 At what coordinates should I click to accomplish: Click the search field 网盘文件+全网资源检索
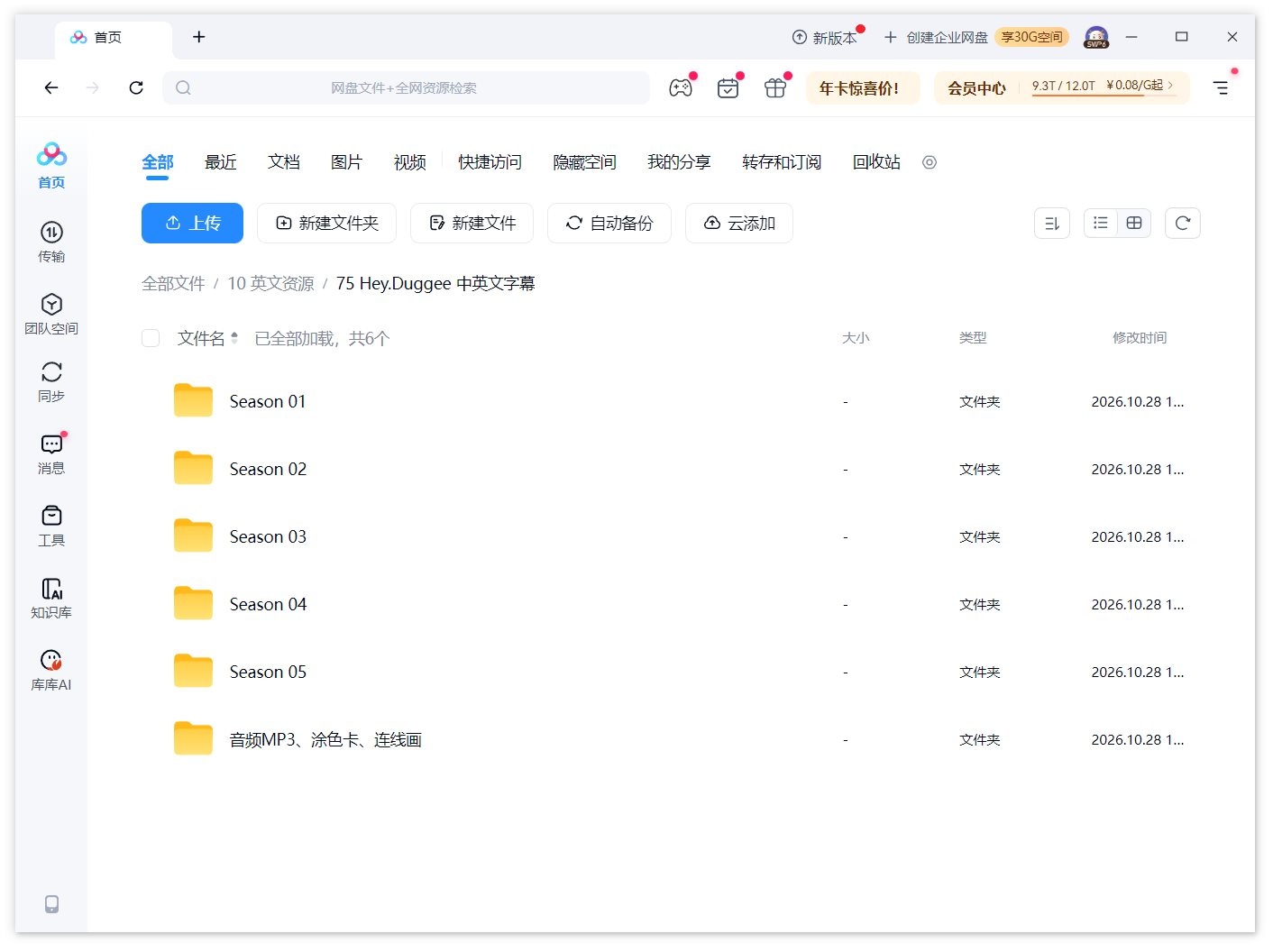(x=406, y=87)
